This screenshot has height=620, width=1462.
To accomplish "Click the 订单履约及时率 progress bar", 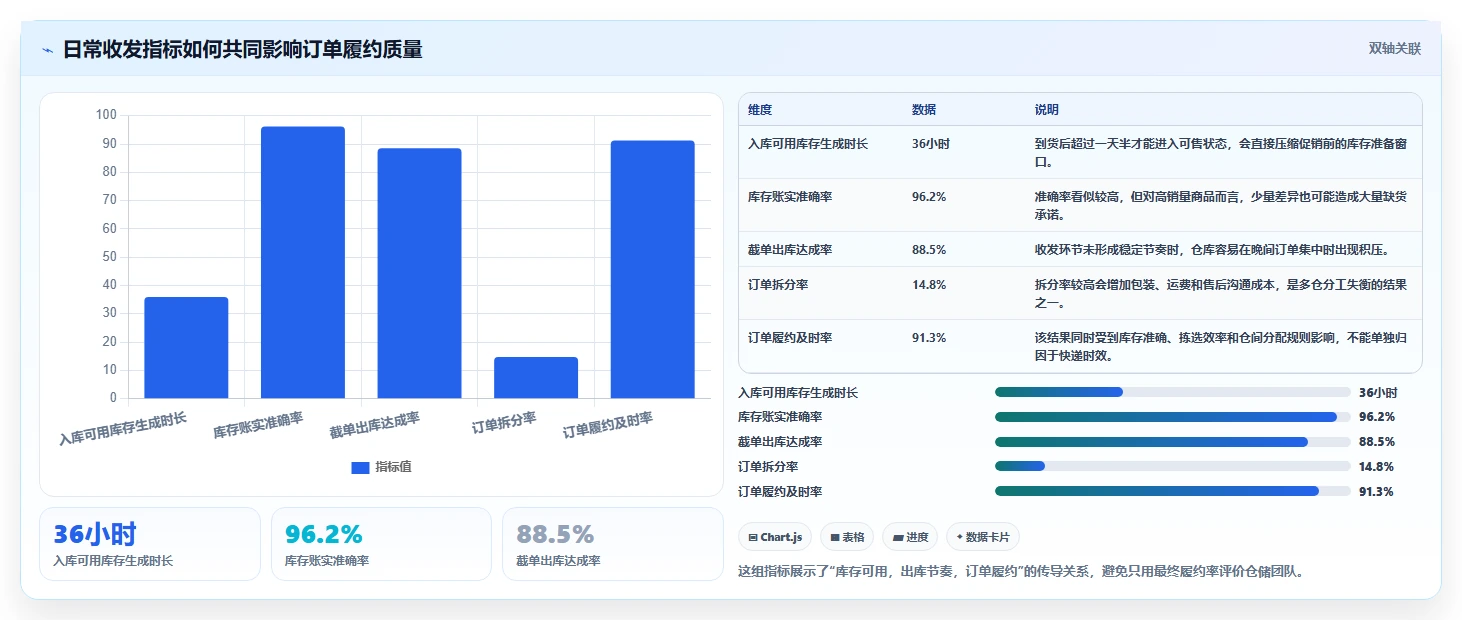I will (1172, 491).
